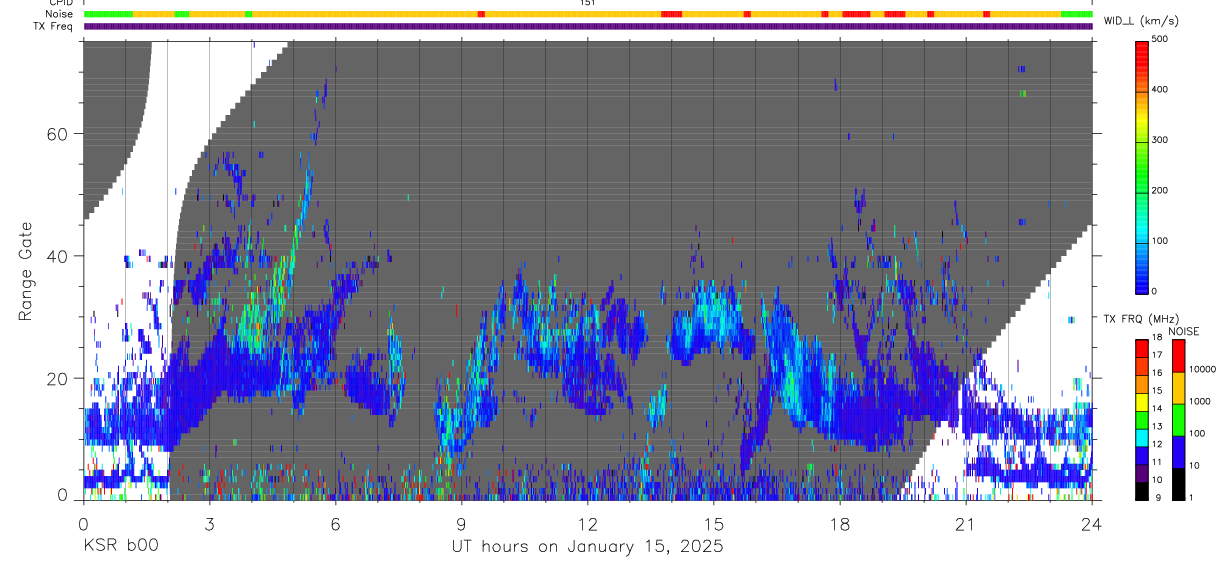Click the 500 value on WID_L scale
Viewport: 1228px width, 567px height.
(1160, 39)
